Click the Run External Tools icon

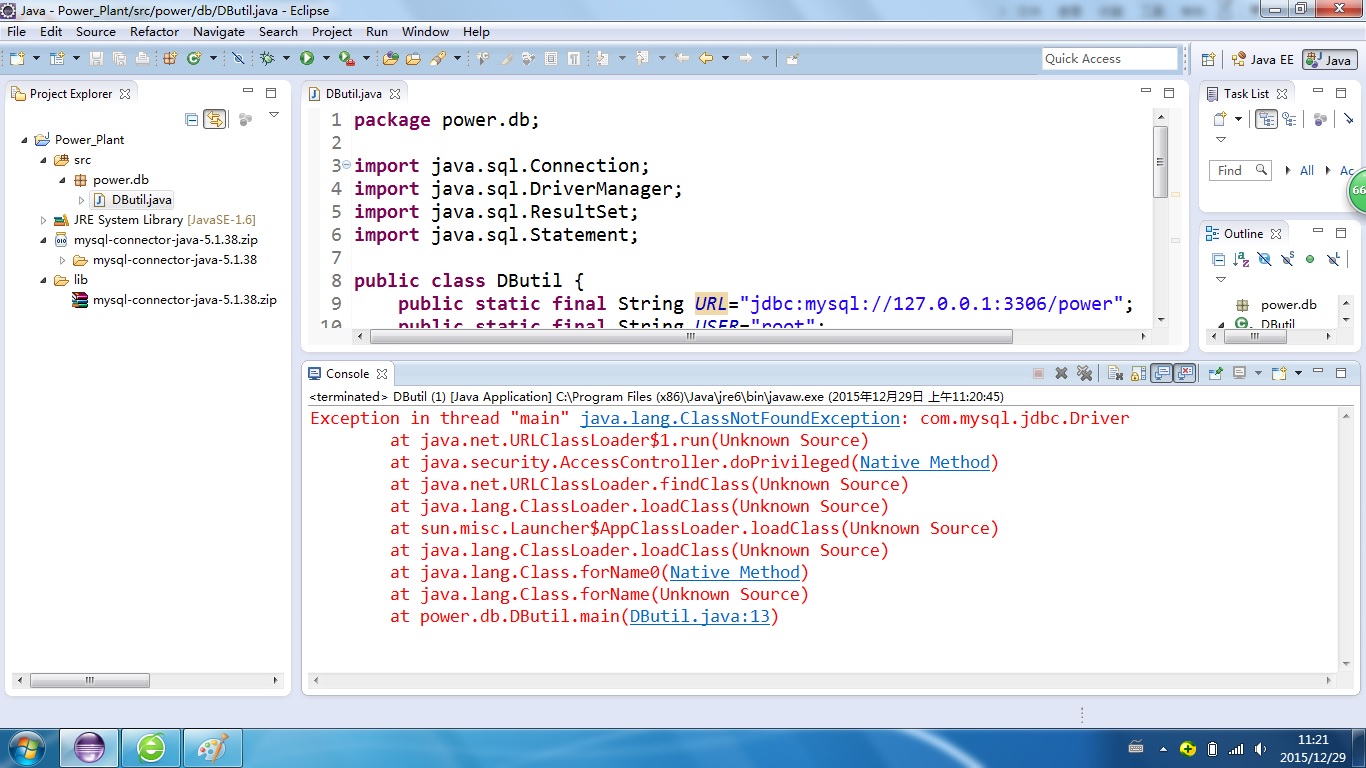click(x=346, y=58)
